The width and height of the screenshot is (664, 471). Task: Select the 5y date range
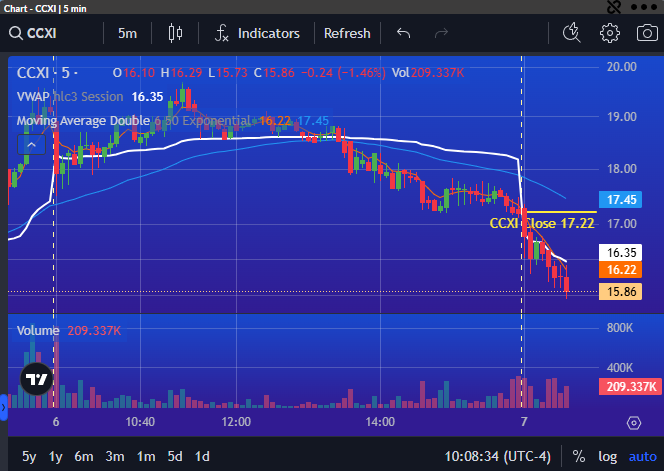click(29, 456)
